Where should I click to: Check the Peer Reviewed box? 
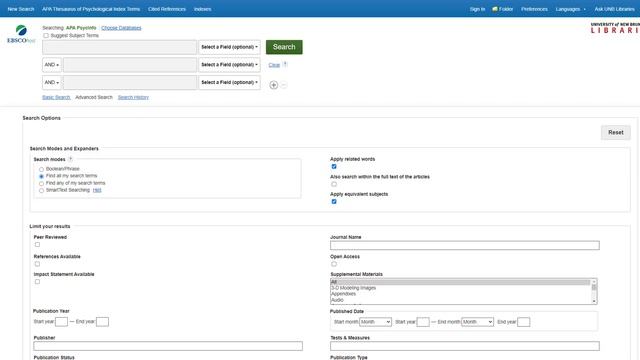(x=37, y=244)
